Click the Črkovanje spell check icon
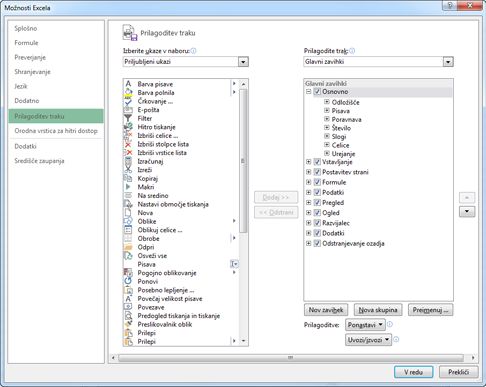486x387 pixels. click(x=128, y=101)
